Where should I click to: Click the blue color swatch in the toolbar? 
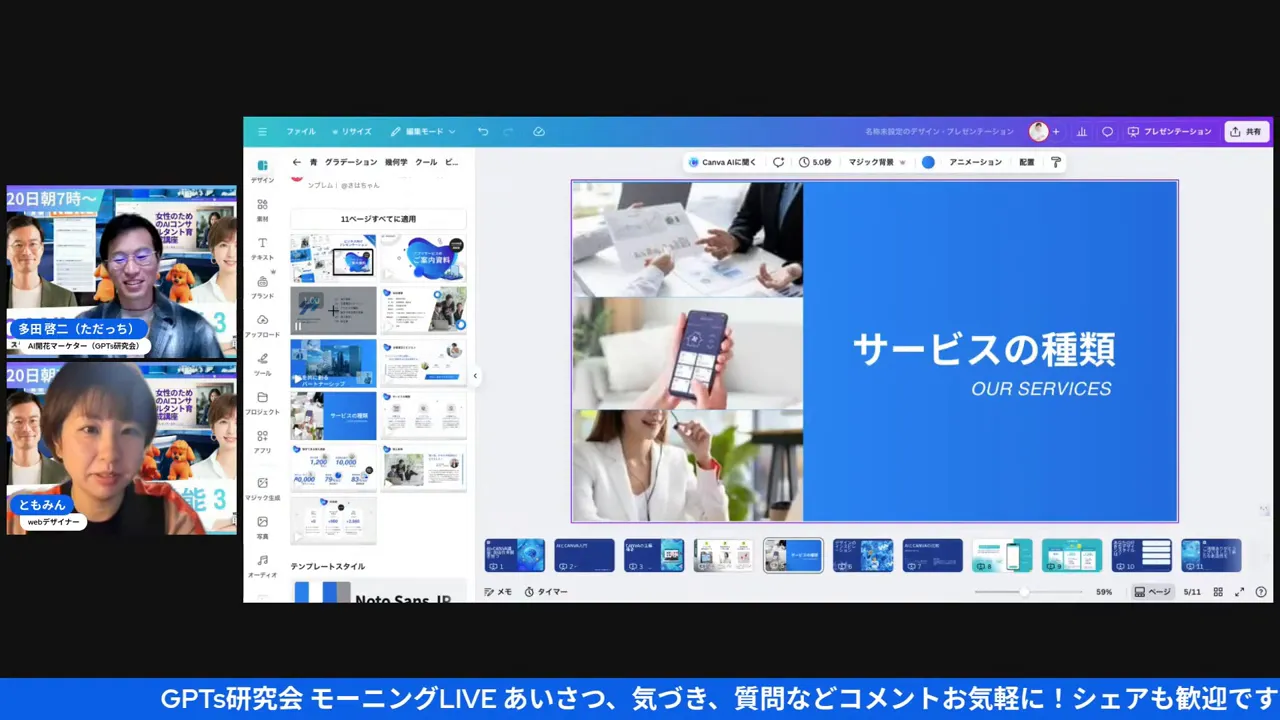[x=928, y=162]
